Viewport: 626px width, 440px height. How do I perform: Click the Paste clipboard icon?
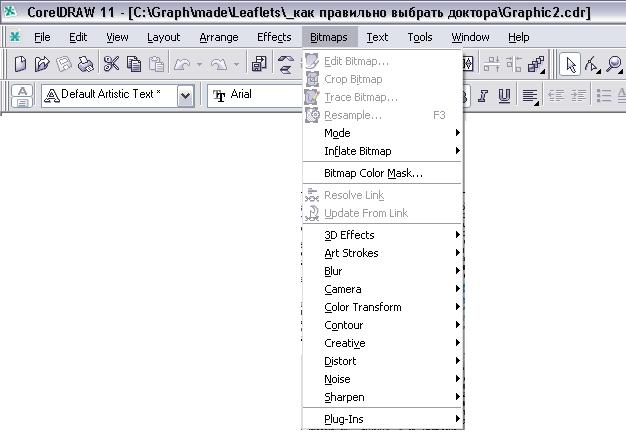pyautogui.click(x=156, y=64)
